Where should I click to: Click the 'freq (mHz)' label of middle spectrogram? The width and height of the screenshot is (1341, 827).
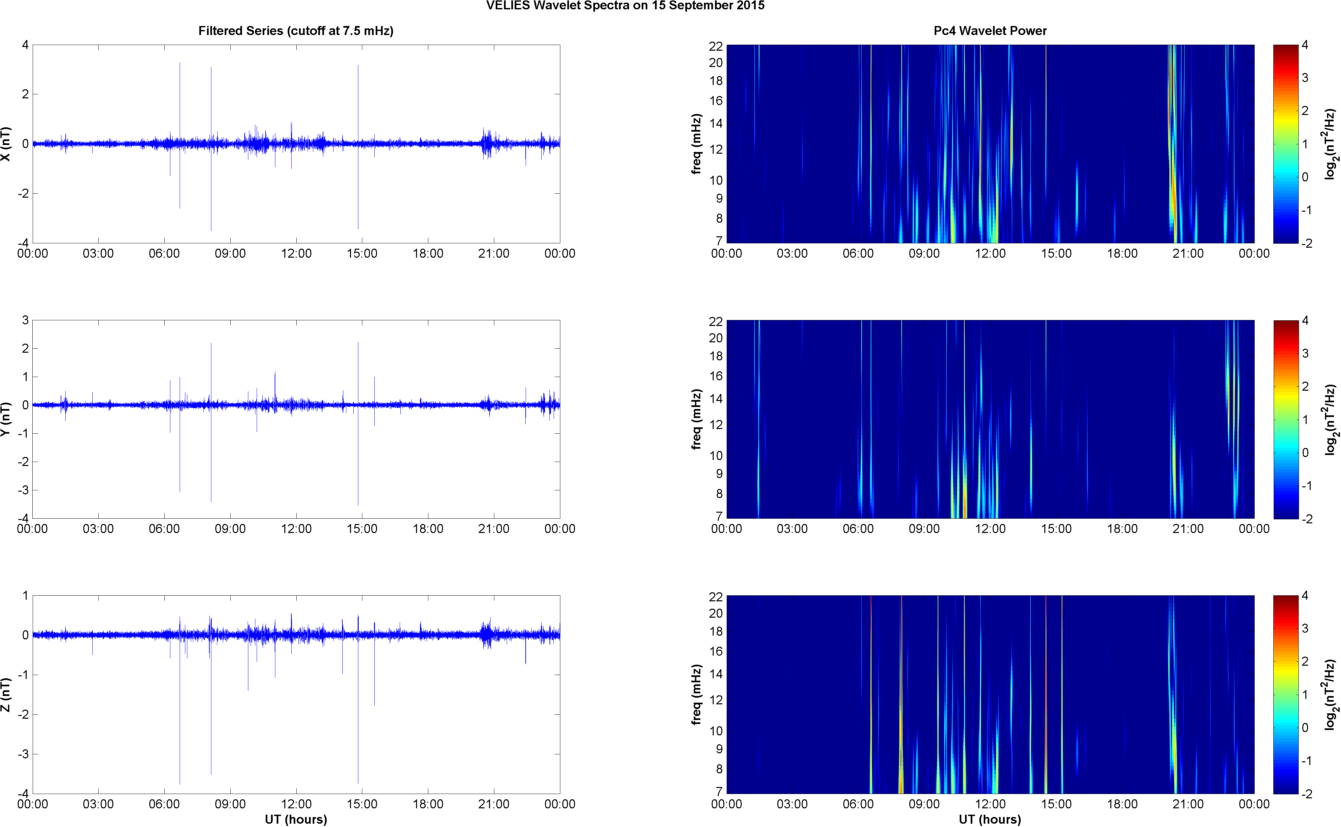click(x=697, y=419)
